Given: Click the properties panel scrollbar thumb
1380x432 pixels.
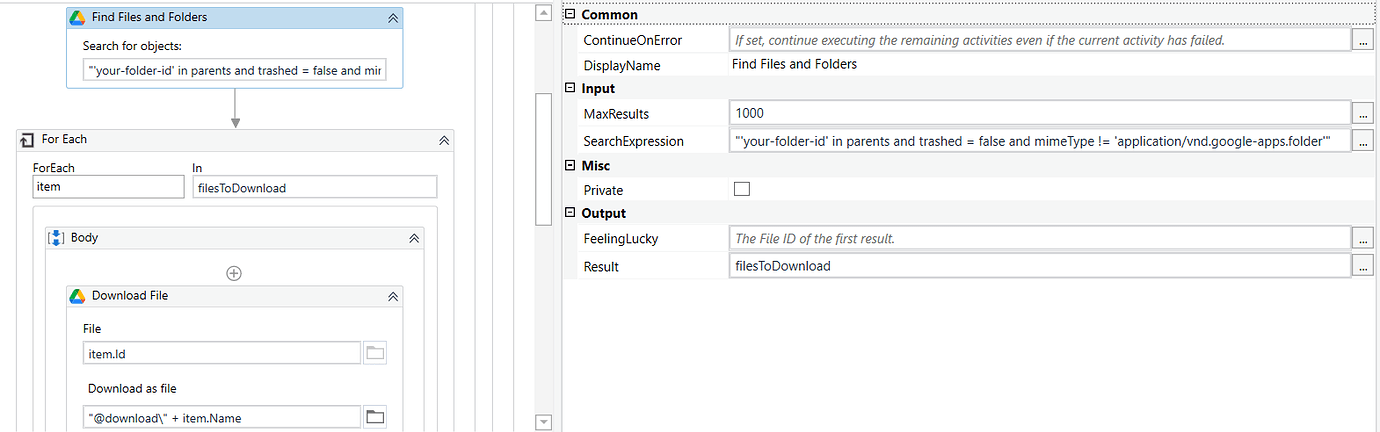Looking at the screenshot, I should click(x=543, y=160).
